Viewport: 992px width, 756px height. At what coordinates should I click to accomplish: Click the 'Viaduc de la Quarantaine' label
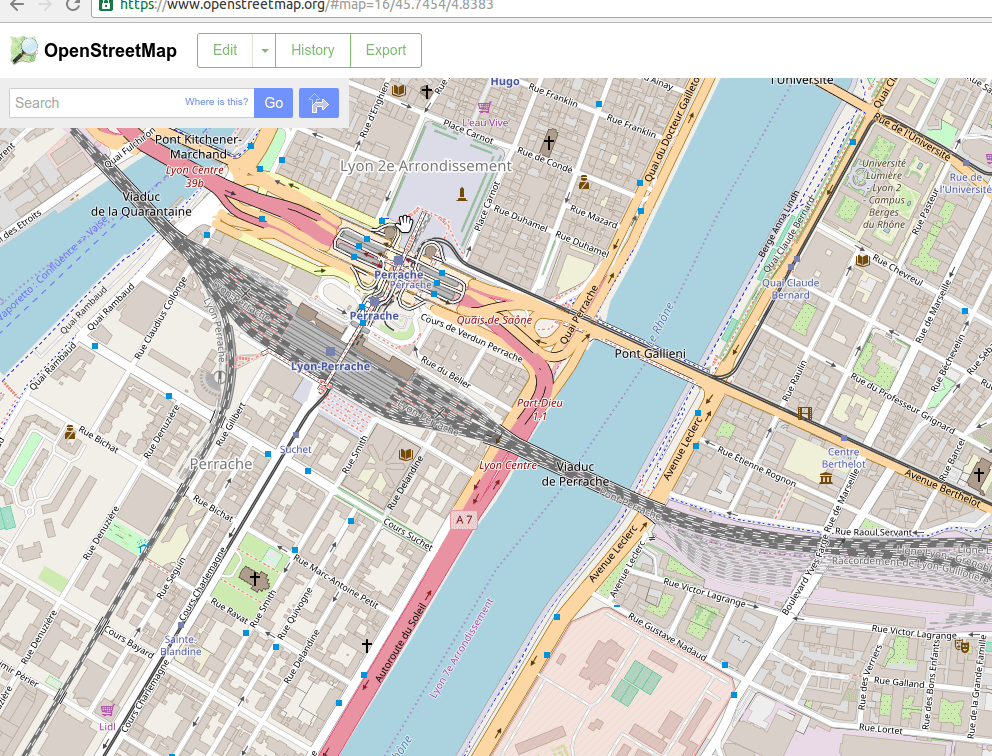141,204
